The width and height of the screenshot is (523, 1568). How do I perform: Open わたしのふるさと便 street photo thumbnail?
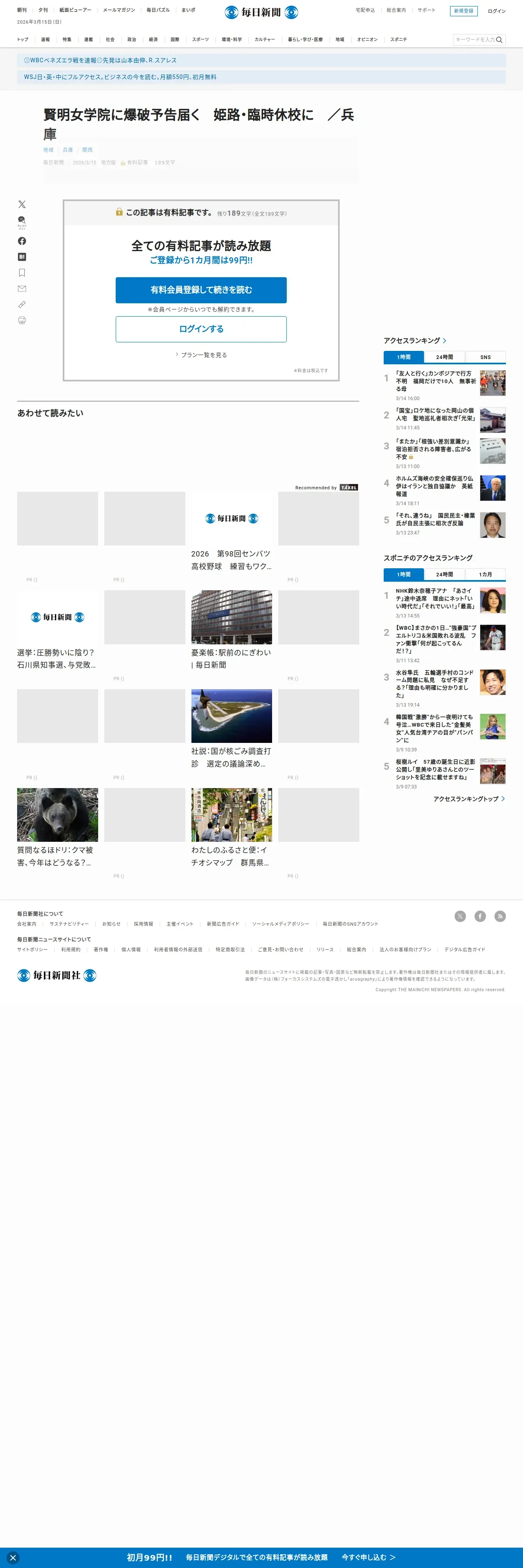click(231, 815)
